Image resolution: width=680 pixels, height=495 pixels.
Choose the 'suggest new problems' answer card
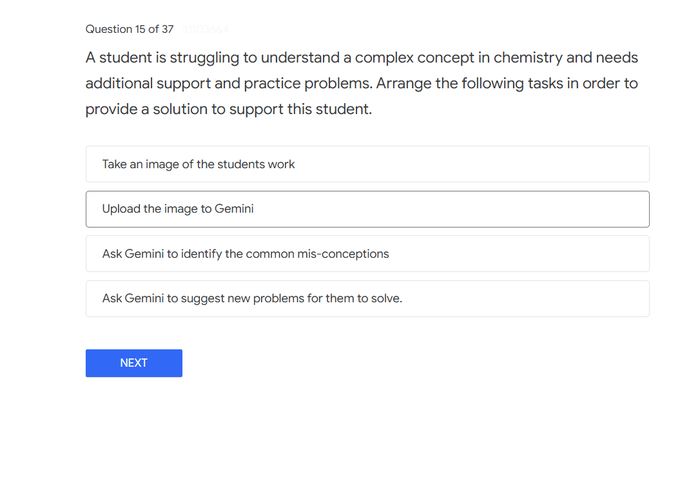click(x=367, y=298)
